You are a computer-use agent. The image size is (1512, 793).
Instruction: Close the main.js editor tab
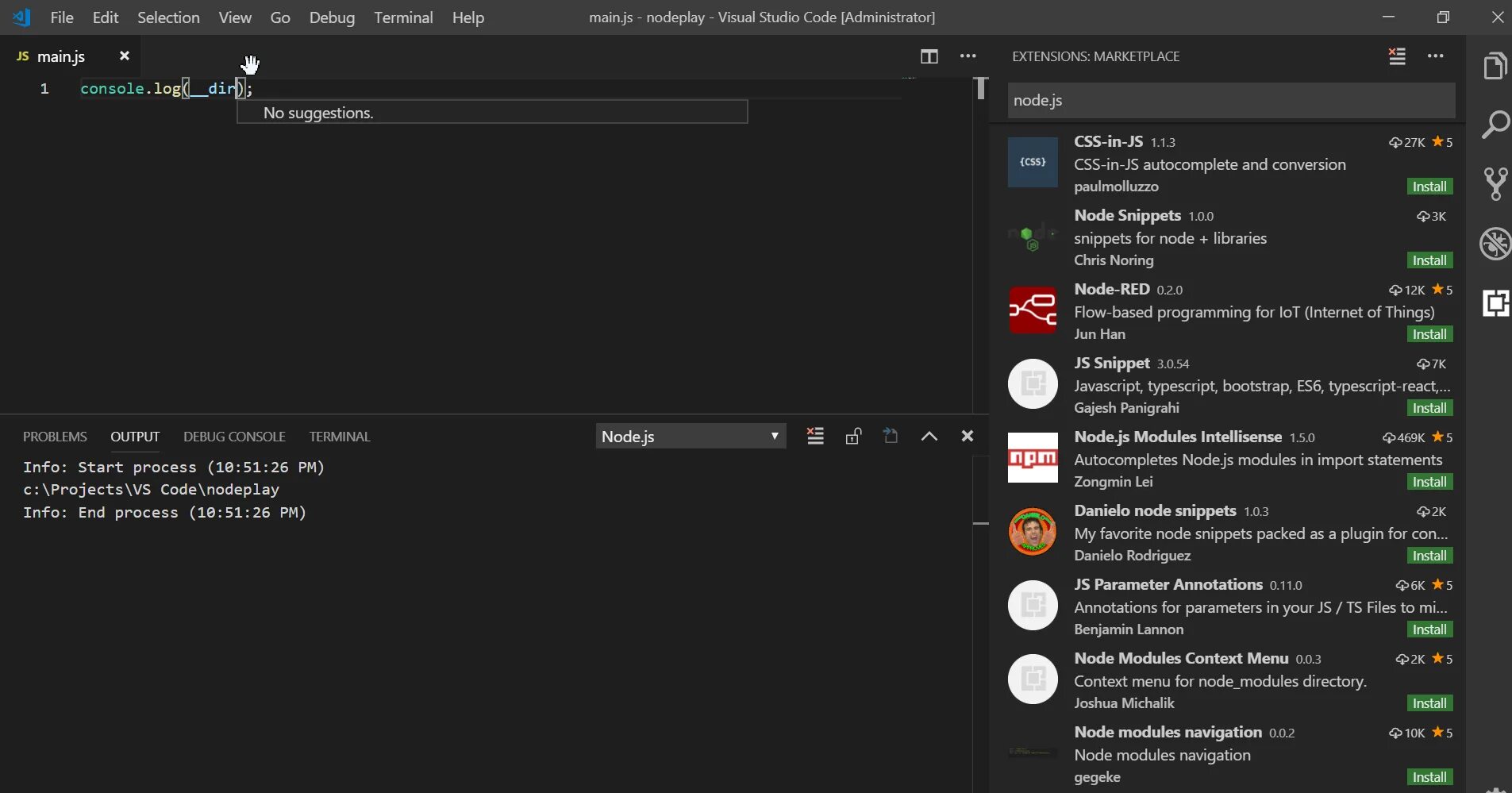point(124,56)
